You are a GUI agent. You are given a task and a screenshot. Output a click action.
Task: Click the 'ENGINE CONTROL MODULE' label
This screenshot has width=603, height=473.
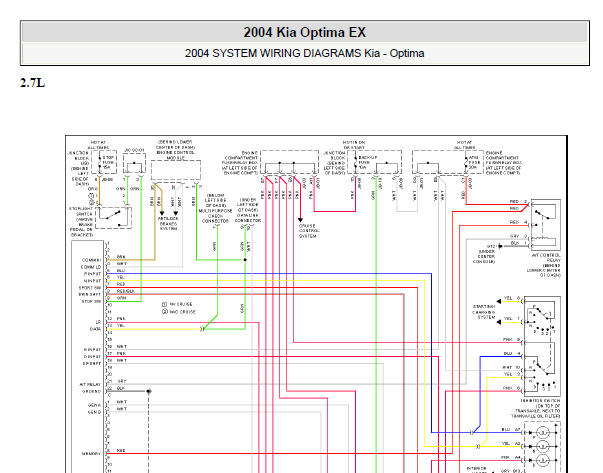176,155
